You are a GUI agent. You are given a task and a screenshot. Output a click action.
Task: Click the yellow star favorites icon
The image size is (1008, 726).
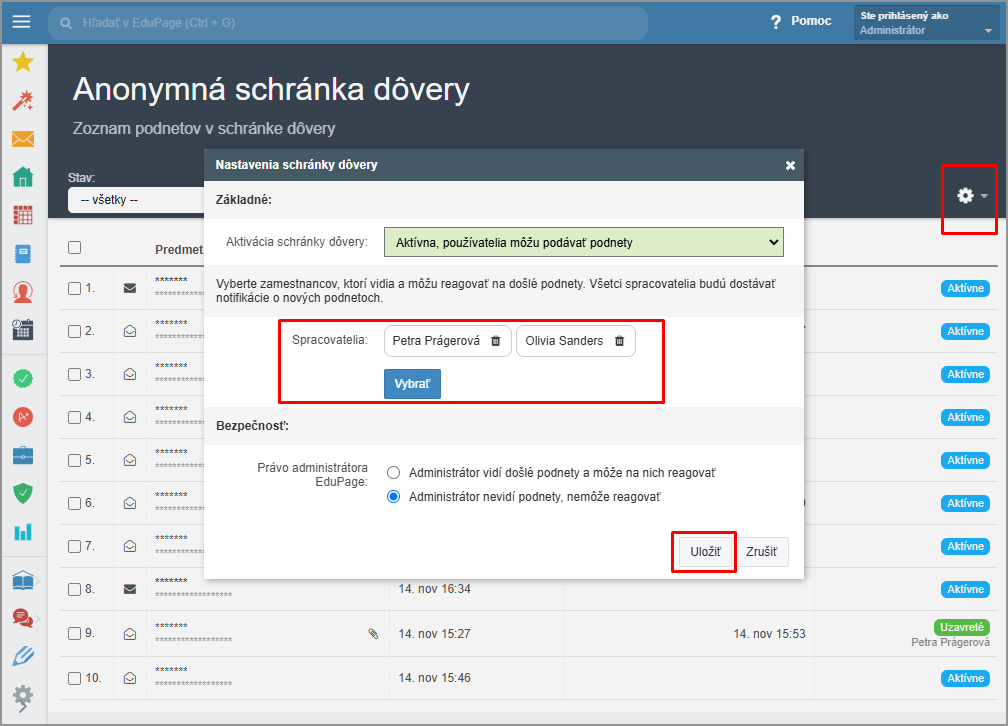23,62
